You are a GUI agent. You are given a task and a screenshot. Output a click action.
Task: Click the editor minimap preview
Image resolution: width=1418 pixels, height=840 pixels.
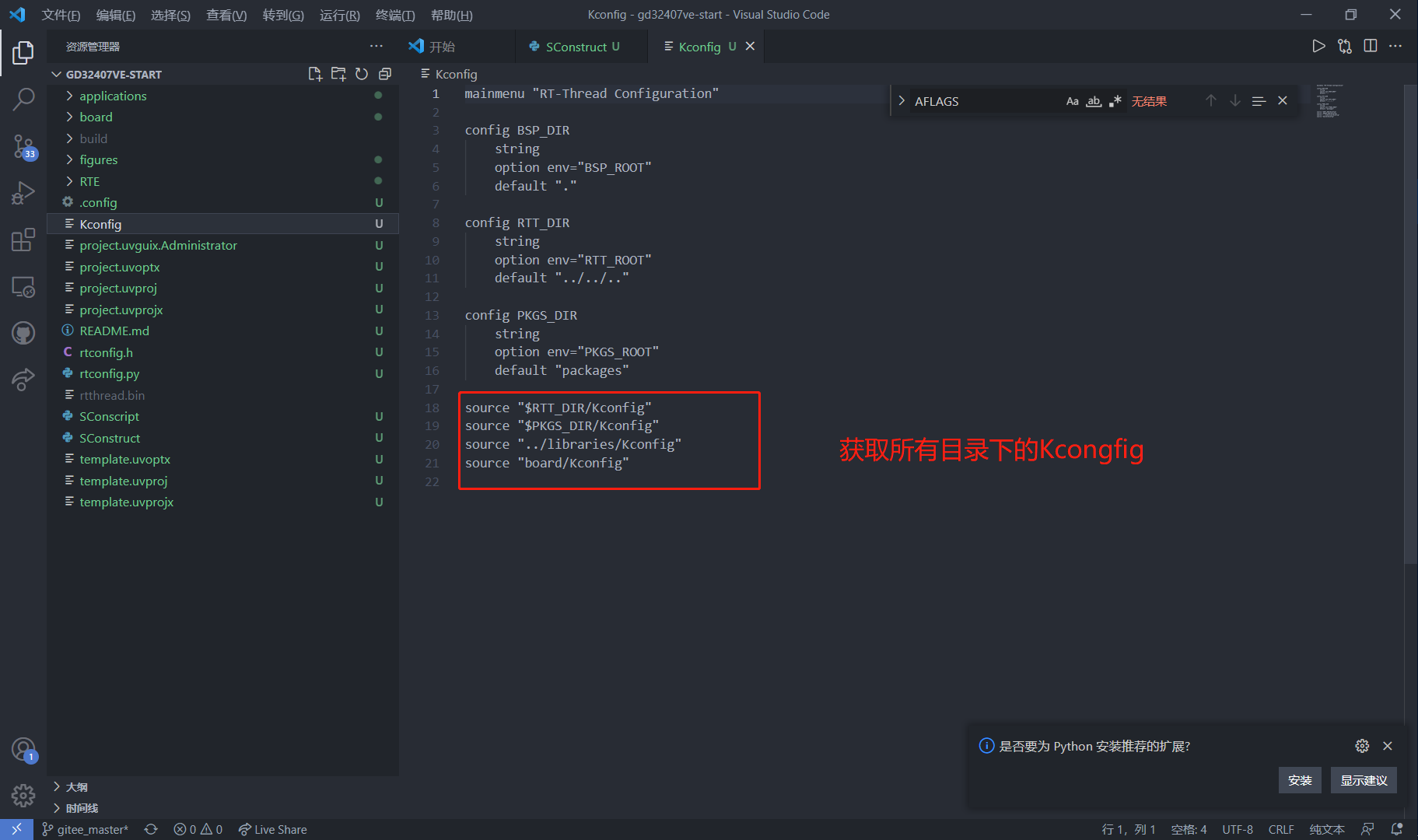click(1329, 101)
